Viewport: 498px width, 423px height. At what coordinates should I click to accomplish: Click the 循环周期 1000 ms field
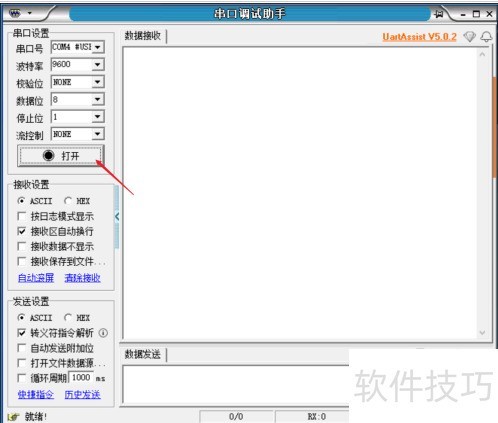tap(81, 378)
